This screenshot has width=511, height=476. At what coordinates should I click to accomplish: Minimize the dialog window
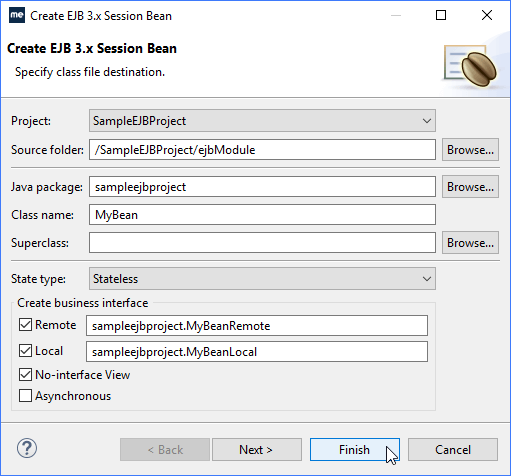tap(396, 15)
